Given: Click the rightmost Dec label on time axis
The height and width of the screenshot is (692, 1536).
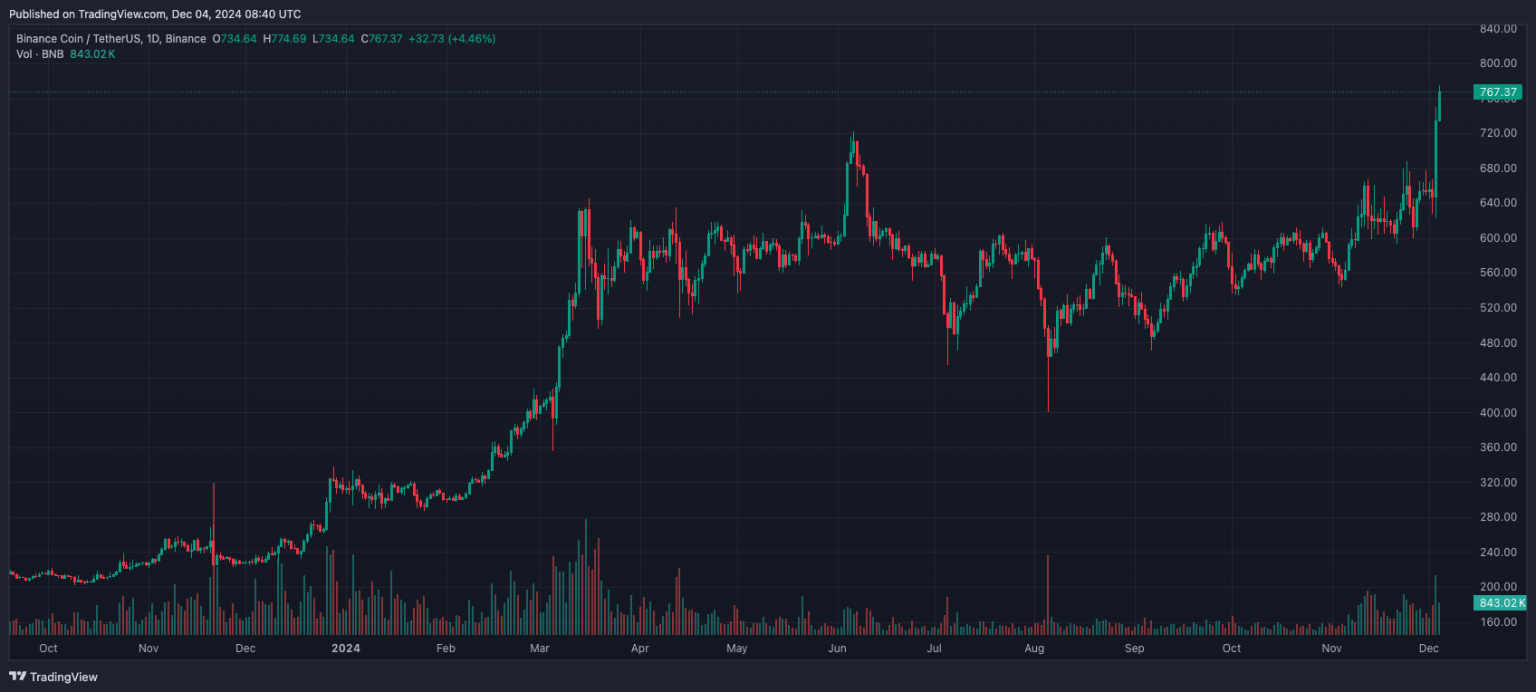Looking at the screenshot, I should point(1429,648).
